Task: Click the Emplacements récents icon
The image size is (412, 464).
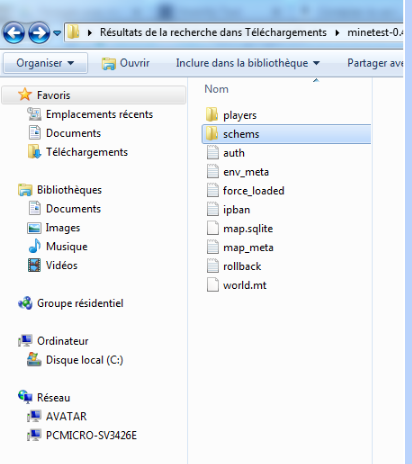Action: point(34,114)
